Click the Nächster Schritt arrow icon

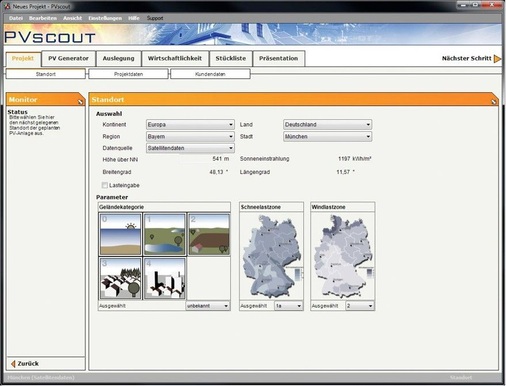pos(497,59)
